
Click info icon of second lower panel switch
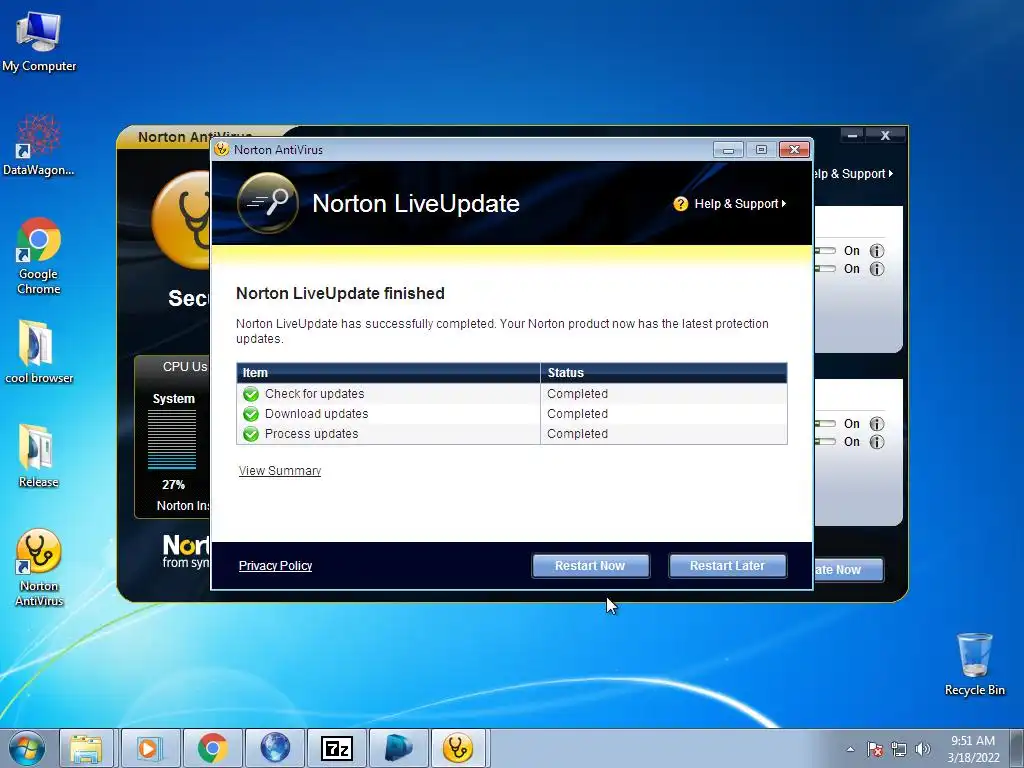click(877, 442)
